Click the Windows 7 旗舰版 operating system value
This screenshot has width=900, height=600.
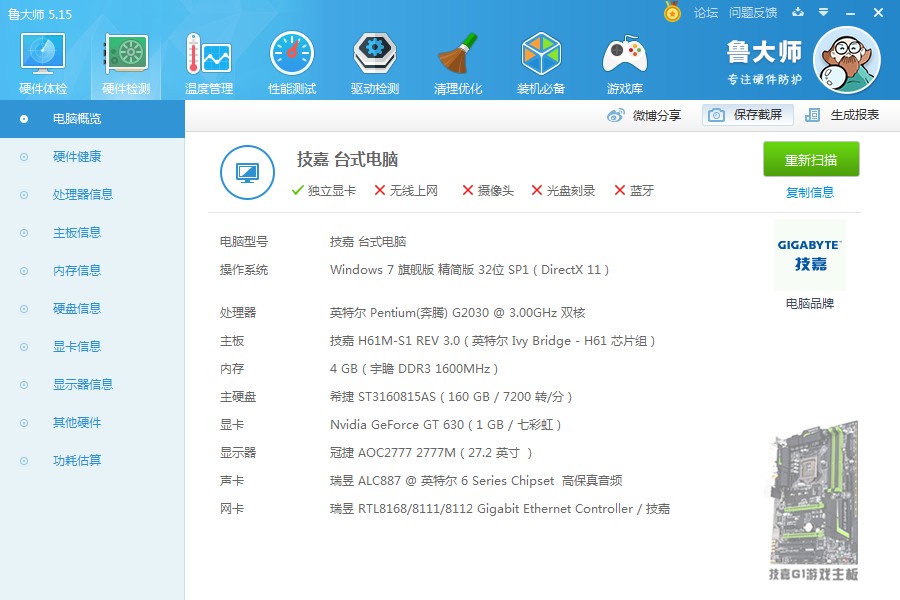point(470,269)
